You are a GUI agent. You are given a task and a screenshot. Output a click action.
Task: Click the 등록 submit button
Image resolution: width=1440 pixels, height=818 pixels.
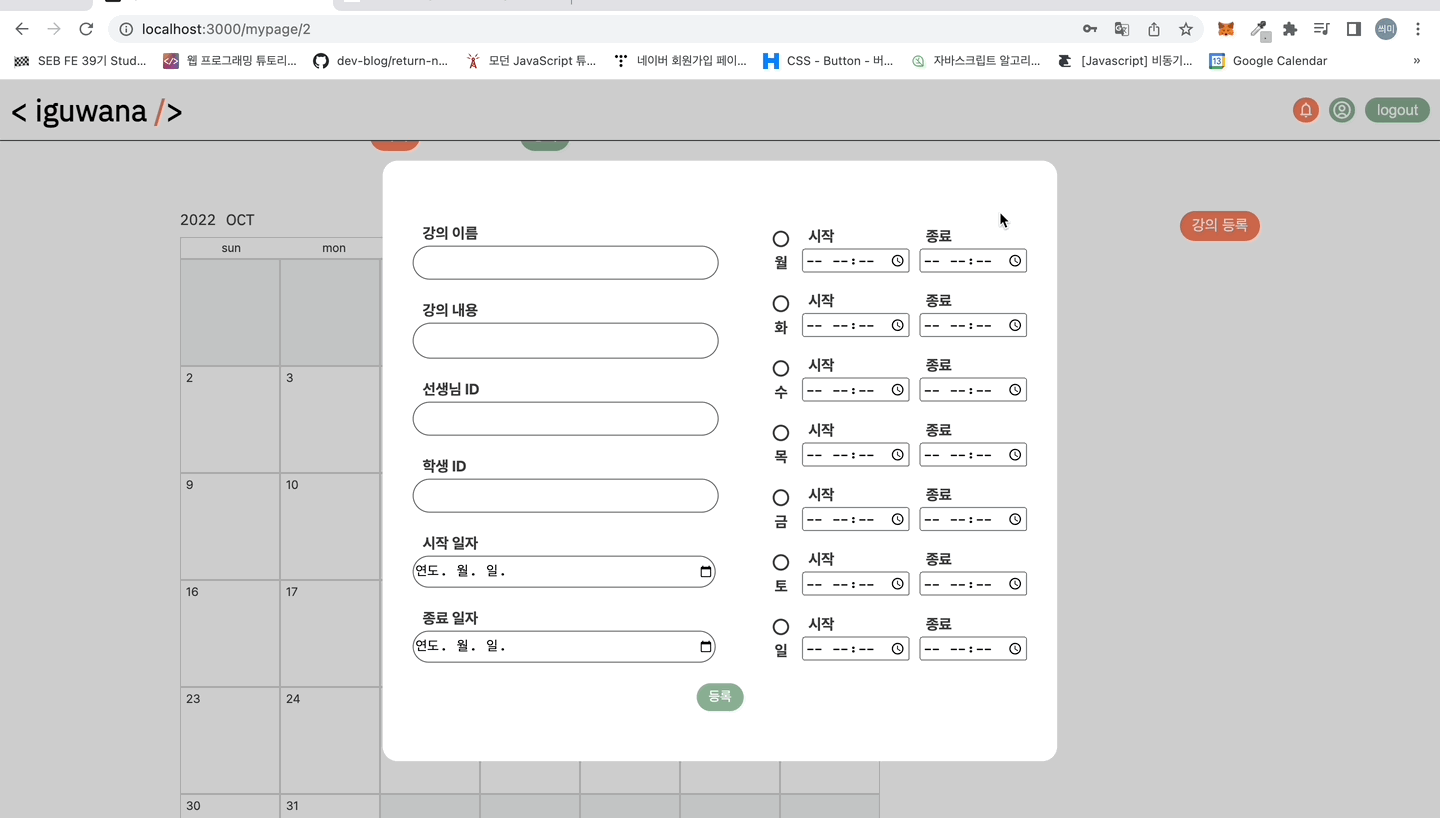pos(720,697)
